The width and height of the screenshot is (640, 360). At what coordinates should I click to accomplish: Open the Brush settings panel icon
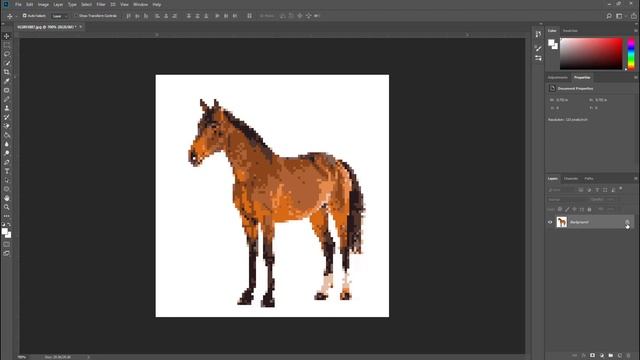538,49
